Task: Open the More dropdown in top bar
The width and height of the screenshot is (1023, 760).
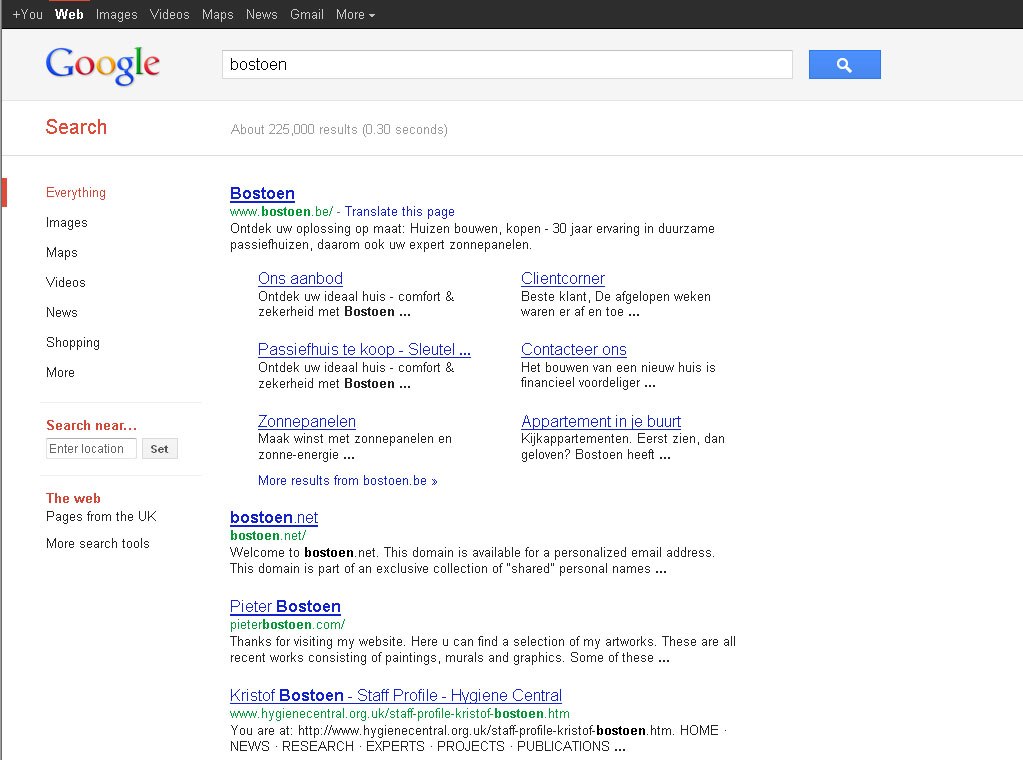Action: [x=355, y=14]
